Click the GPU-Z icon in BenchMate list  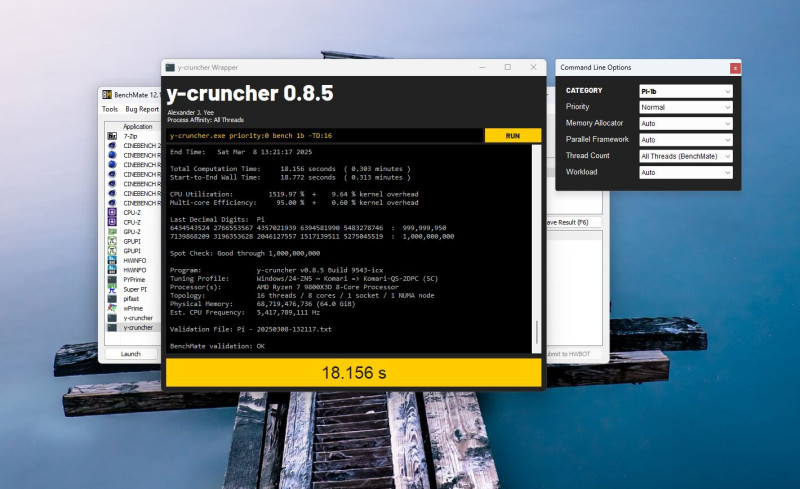[112, 232]
